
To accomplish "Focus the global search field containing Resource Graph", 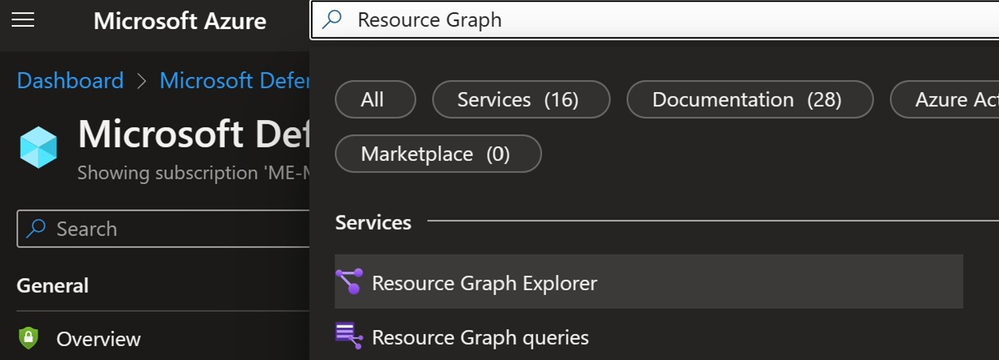I will click(656, 20).
